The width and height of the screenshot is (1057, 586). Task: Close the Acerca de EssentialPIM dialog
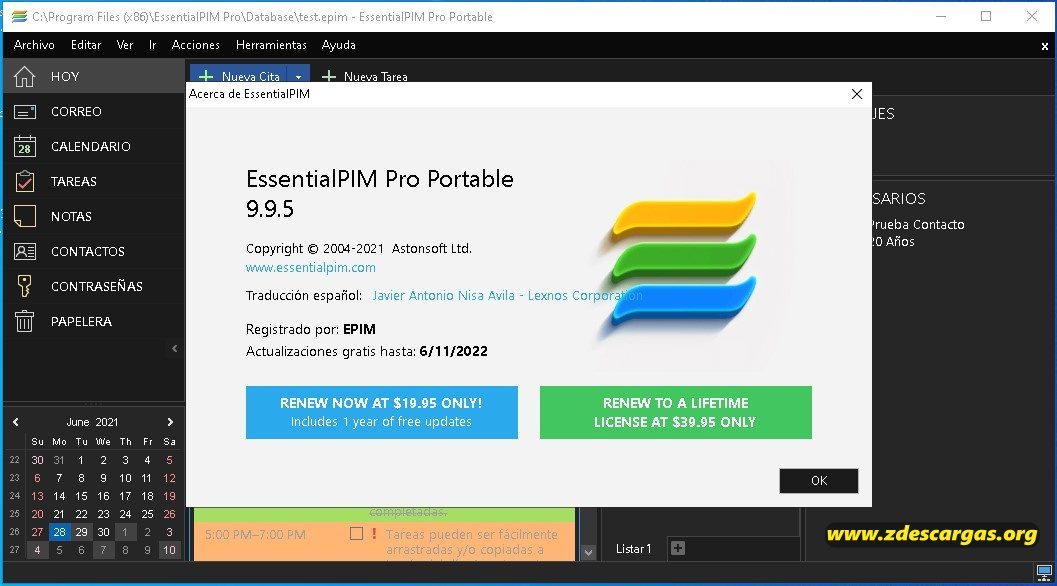856,94
